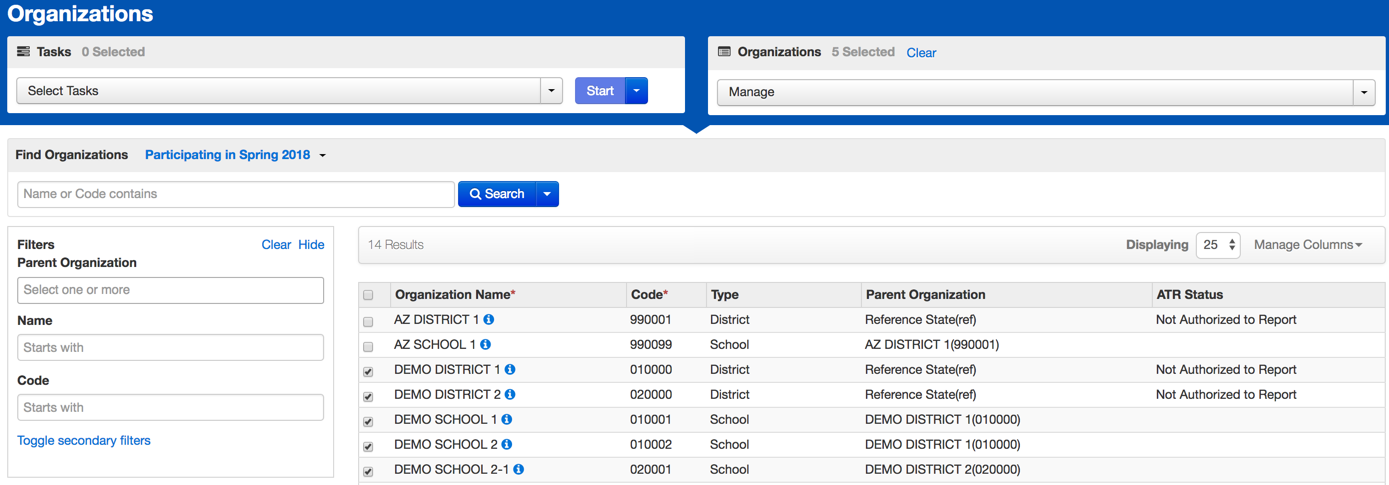
Task: Click Toggle secondary filters link
Action: tap(84, 440)
